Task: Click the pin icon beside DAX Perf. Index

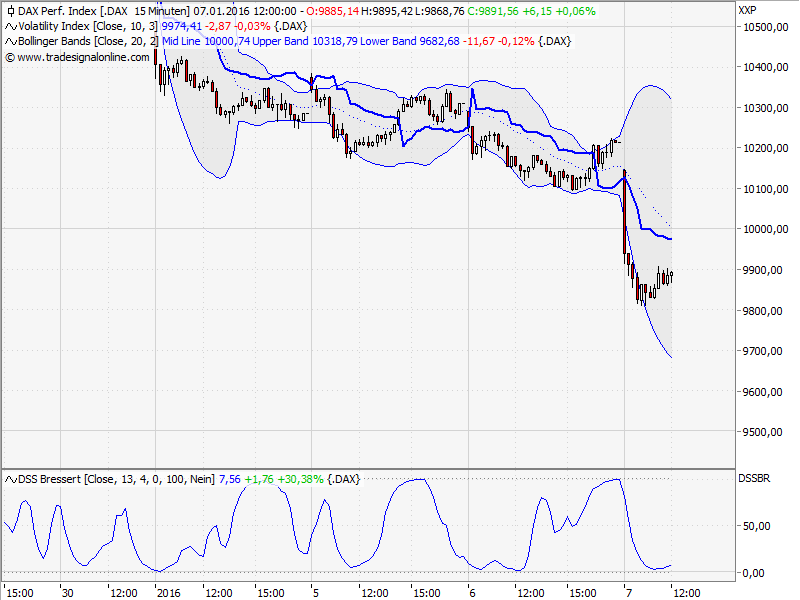Action: pos(9,10)
